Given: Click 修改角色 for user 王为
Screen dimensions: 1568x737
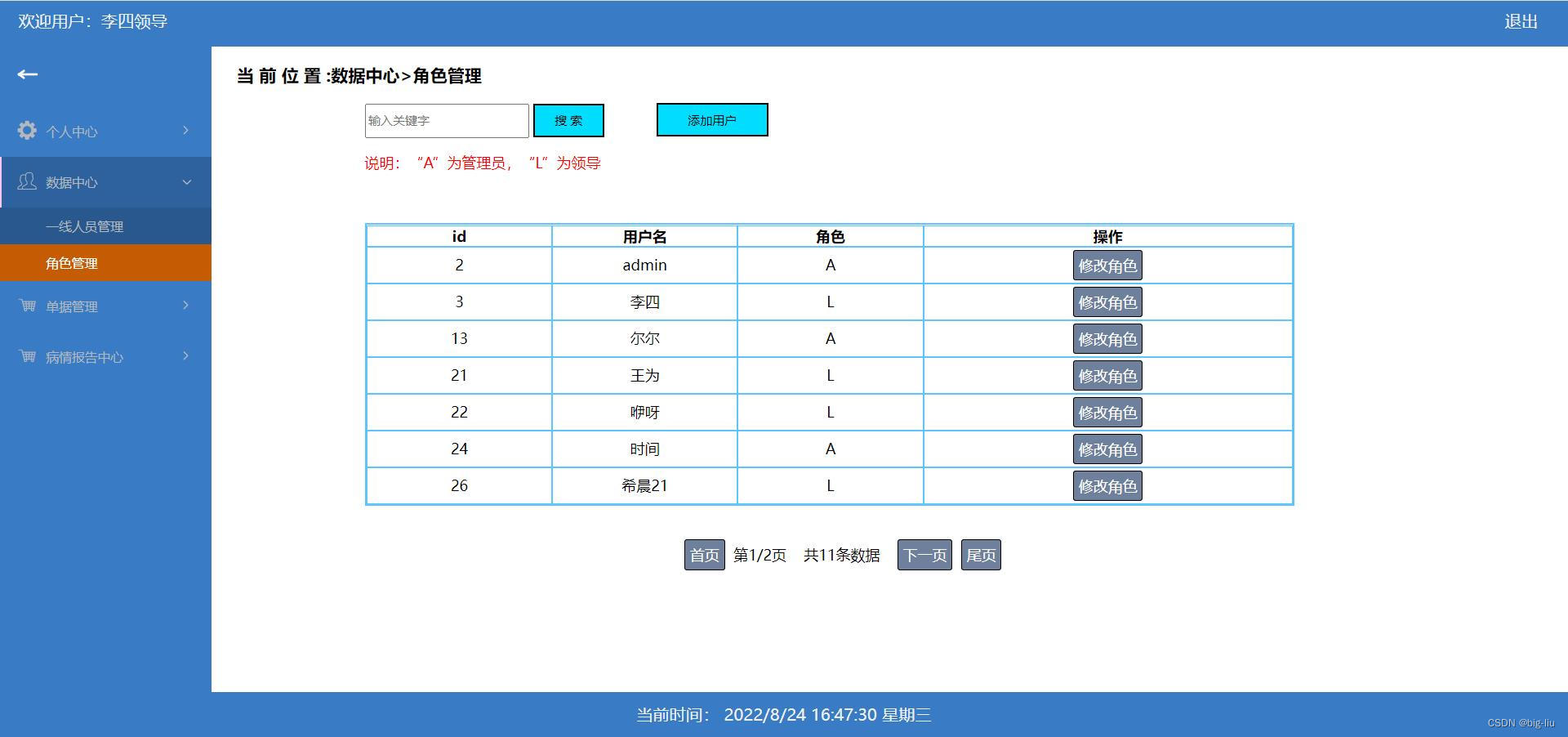Looking at the screenshot, I should 1107,376.
